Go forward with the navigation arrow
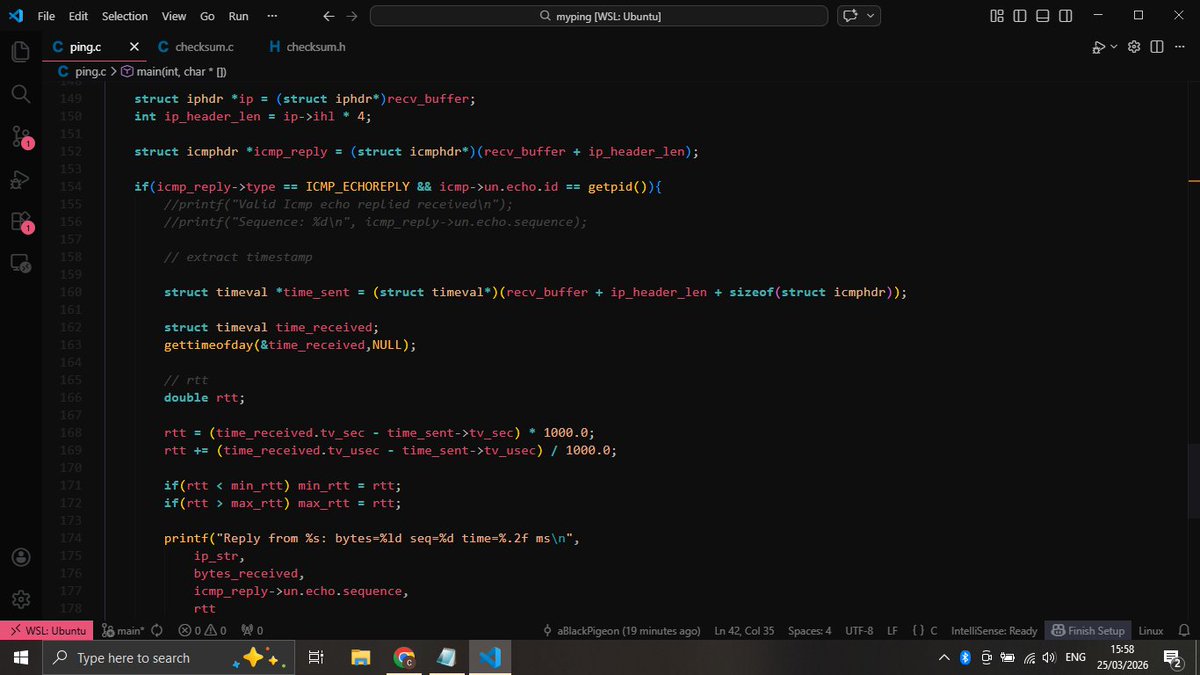1200x675 pixels. (x=351, y=16)
